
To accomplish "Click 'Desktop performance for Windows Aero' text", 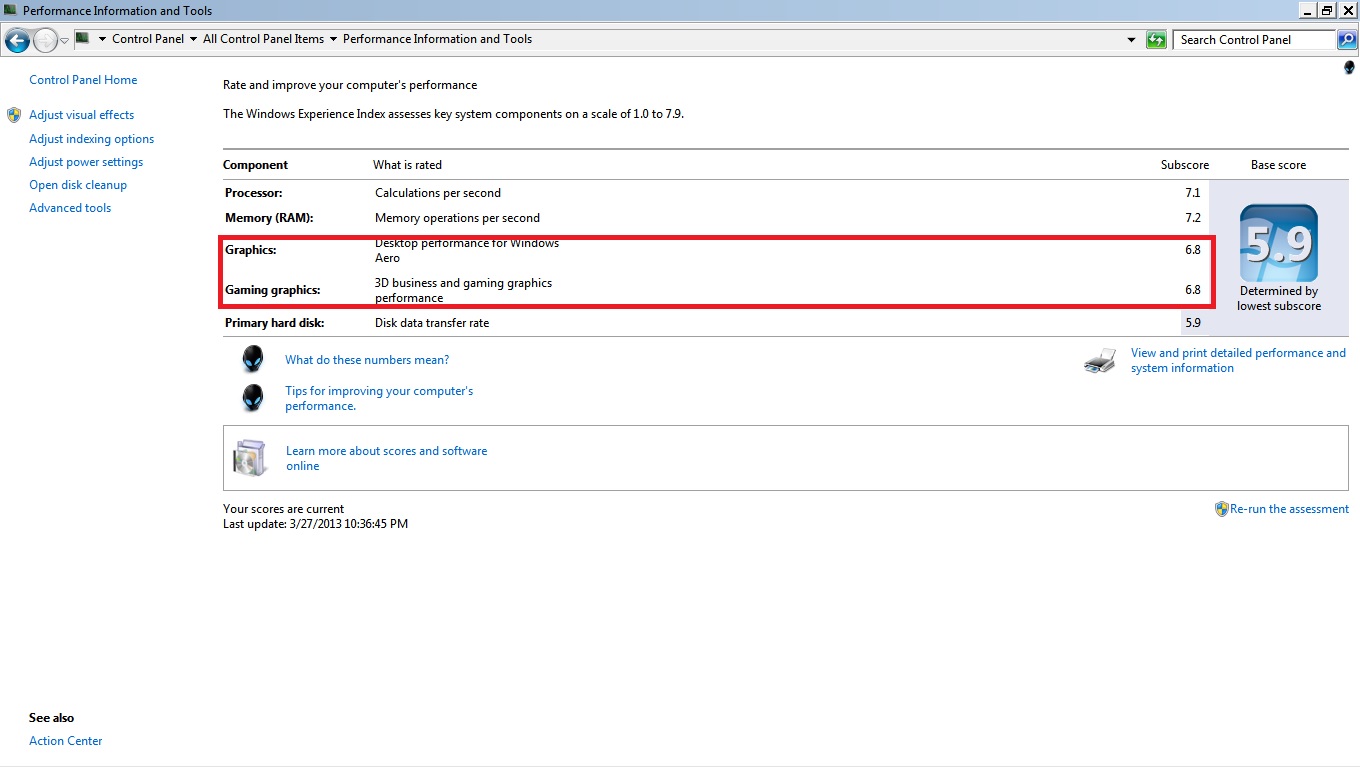I will 467,250.
